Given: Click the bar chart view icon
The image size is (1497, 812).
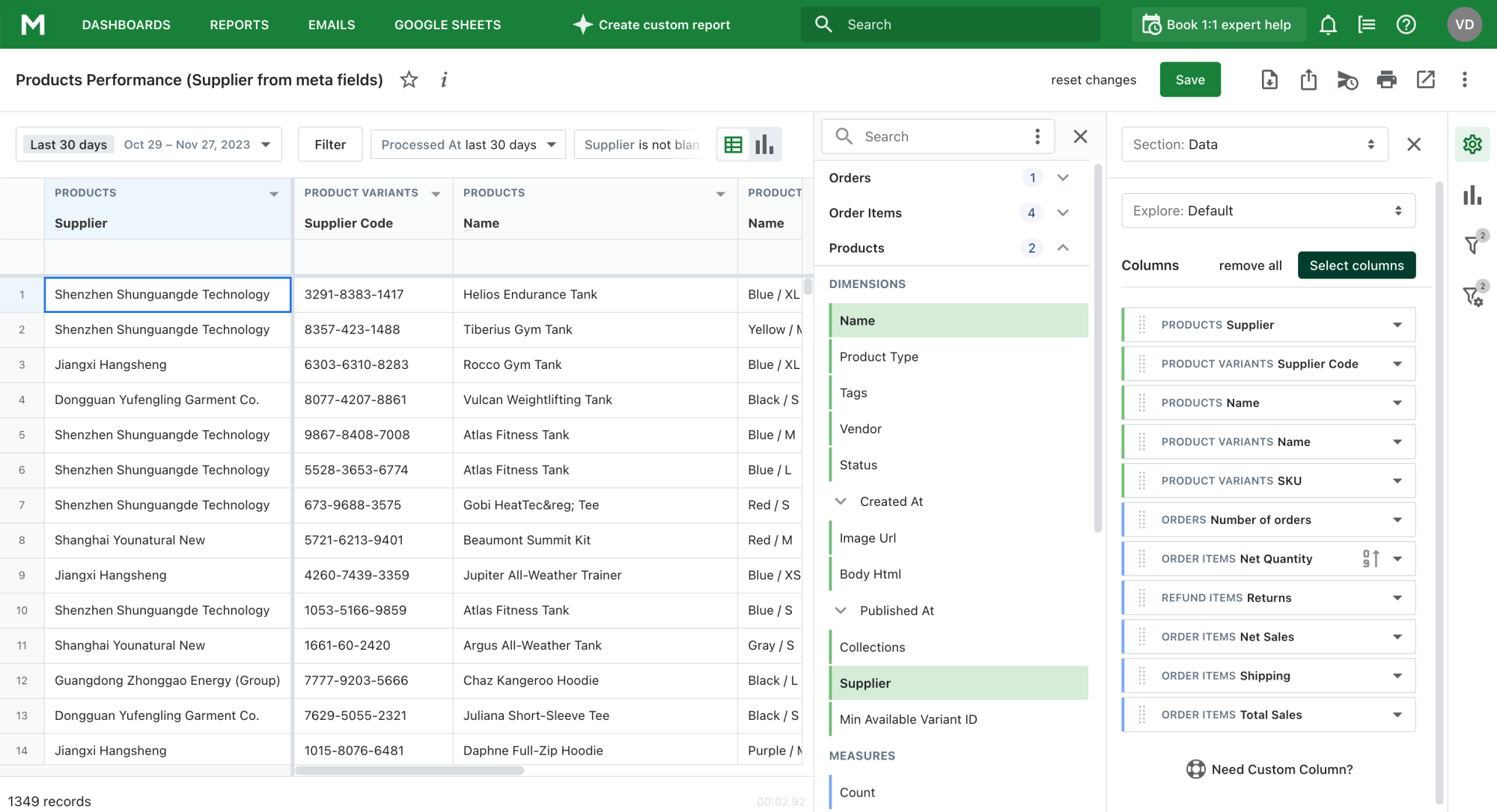Looking at the screenshot, I should pos(765,144).
